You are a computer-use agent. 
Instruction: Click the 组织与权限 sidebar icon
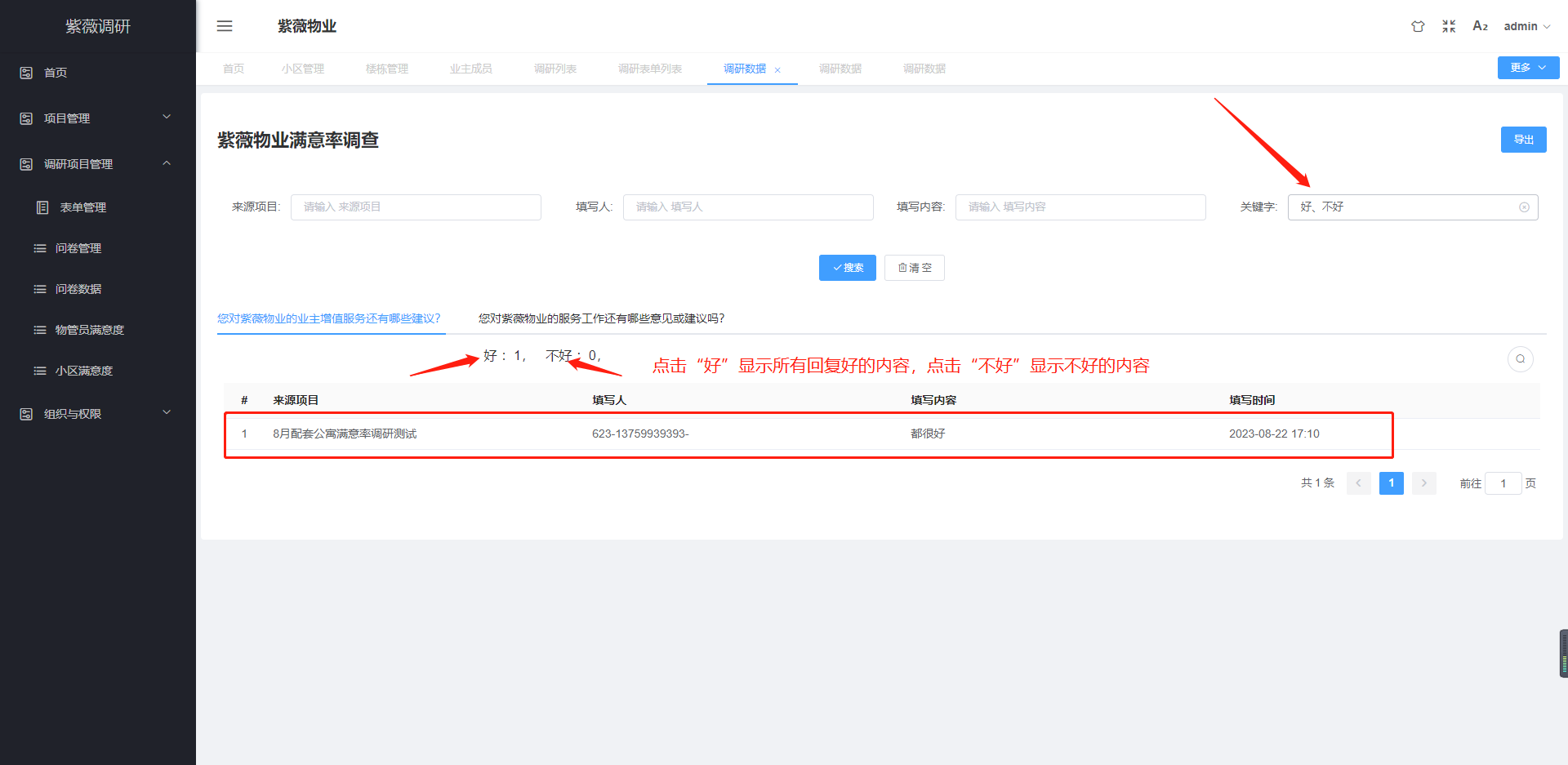[26, 414]
